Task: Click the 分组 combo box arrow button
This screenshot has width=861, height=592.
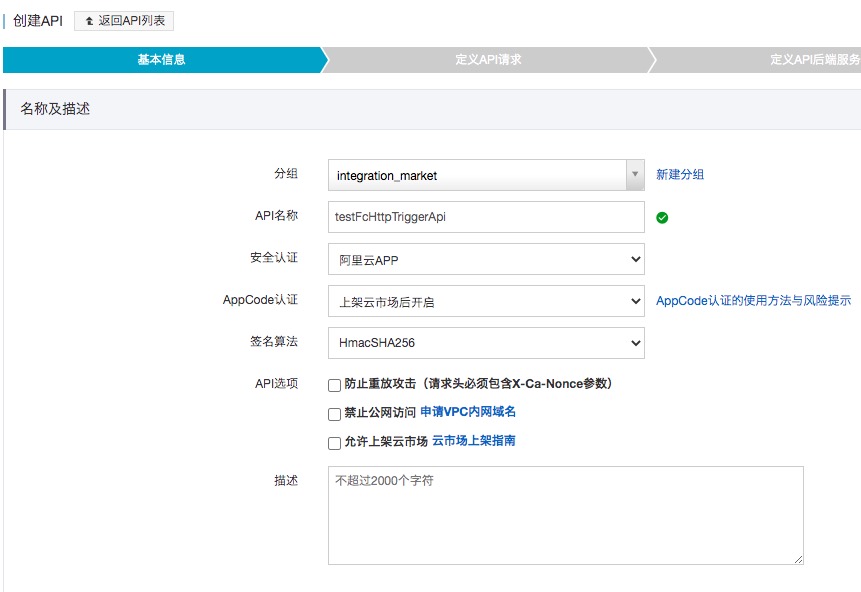Action: [x=635, y=175]
